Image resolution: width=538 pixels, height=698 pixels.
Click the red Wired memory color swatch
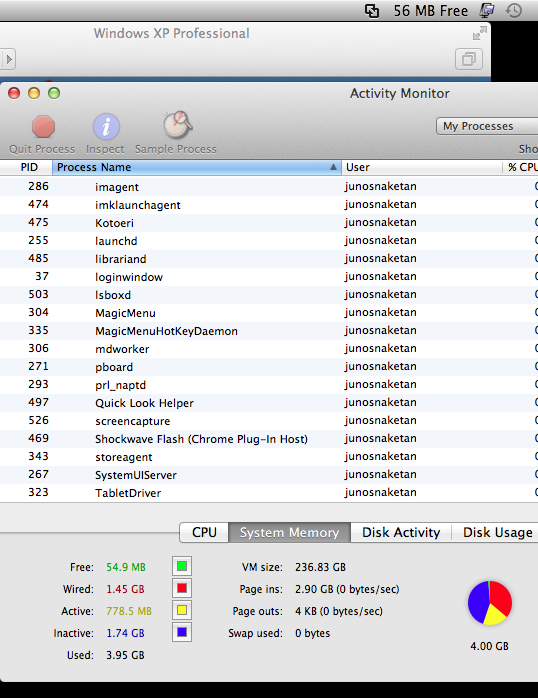point(182,588)
